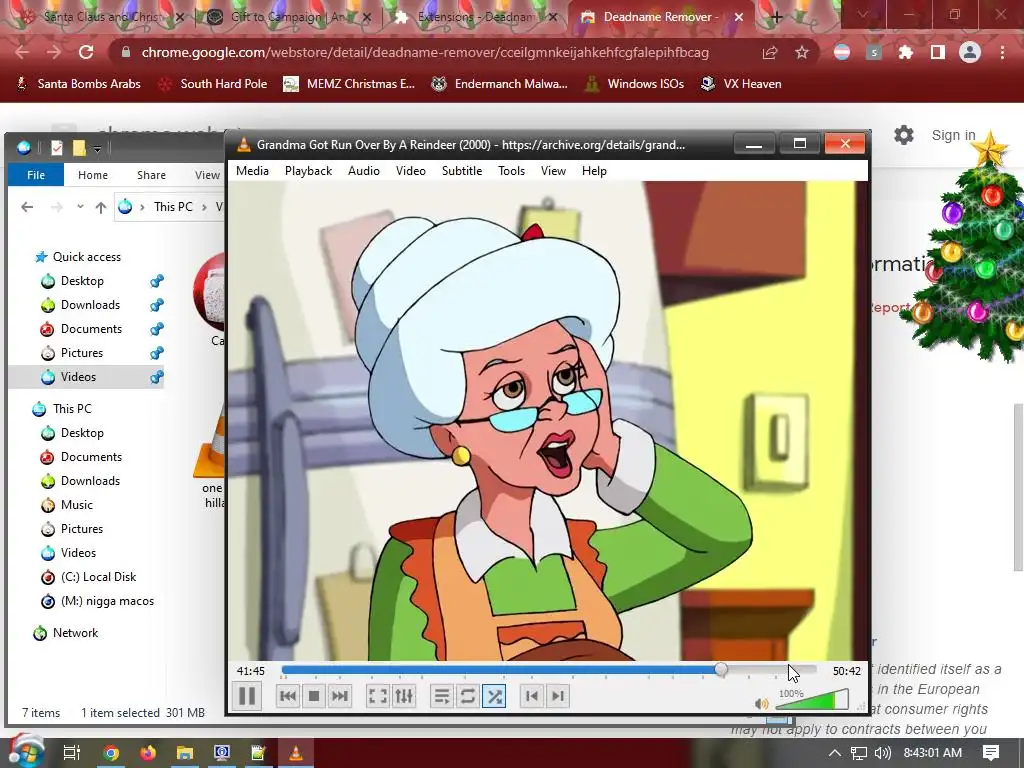Mute VLC with the speaker icon
1024x768 pixels.
pos(761,704)
